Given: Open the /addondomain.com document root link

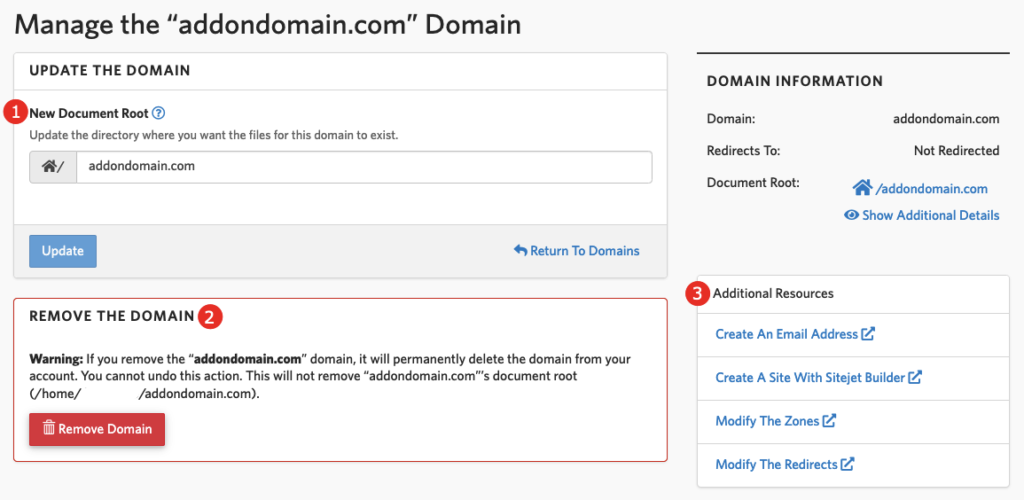Looking at the screenshot, I should pos(920,189).
